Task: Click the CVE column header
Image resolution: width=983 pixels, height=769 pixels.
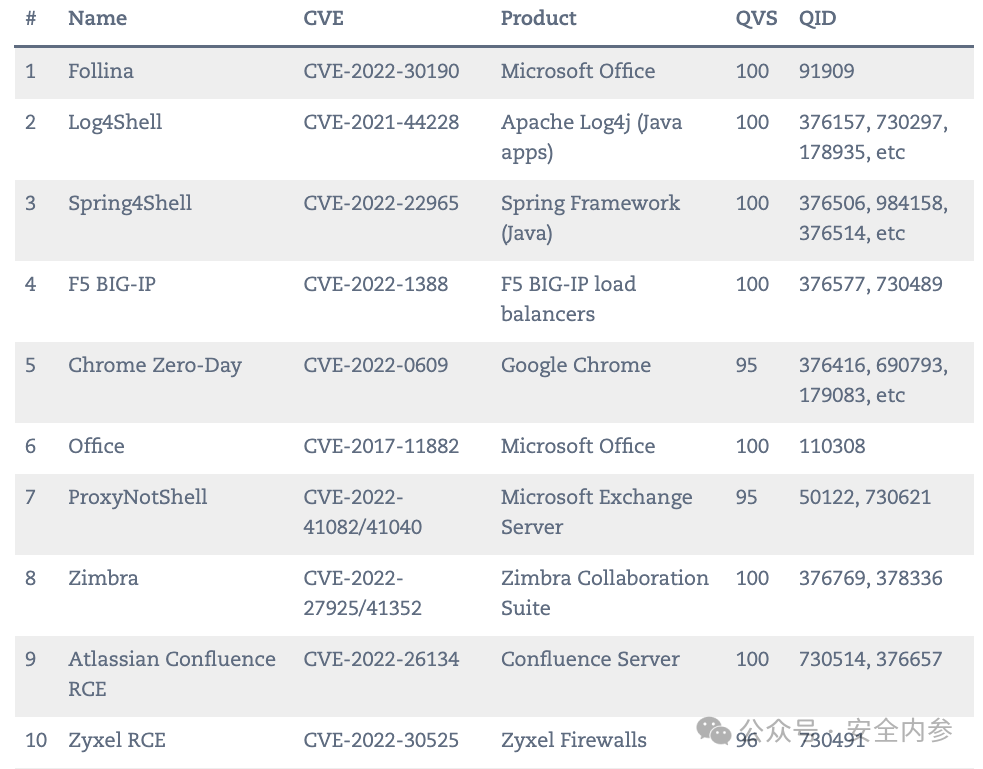Action: pyautogui.click(x=323, y=18)
